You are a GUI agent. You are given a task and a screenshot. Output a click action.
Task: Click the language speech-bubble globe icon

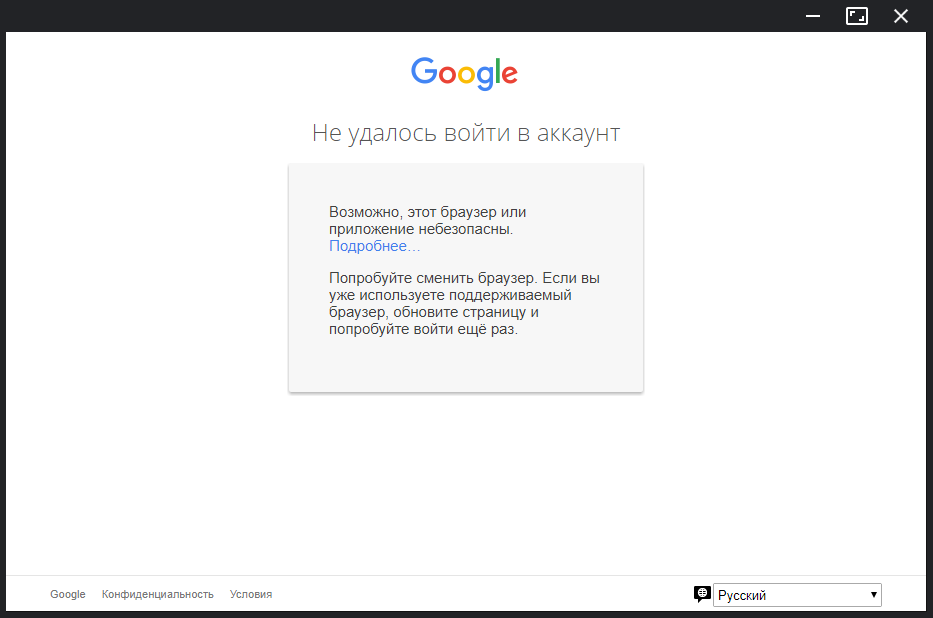tap(702, 594)
